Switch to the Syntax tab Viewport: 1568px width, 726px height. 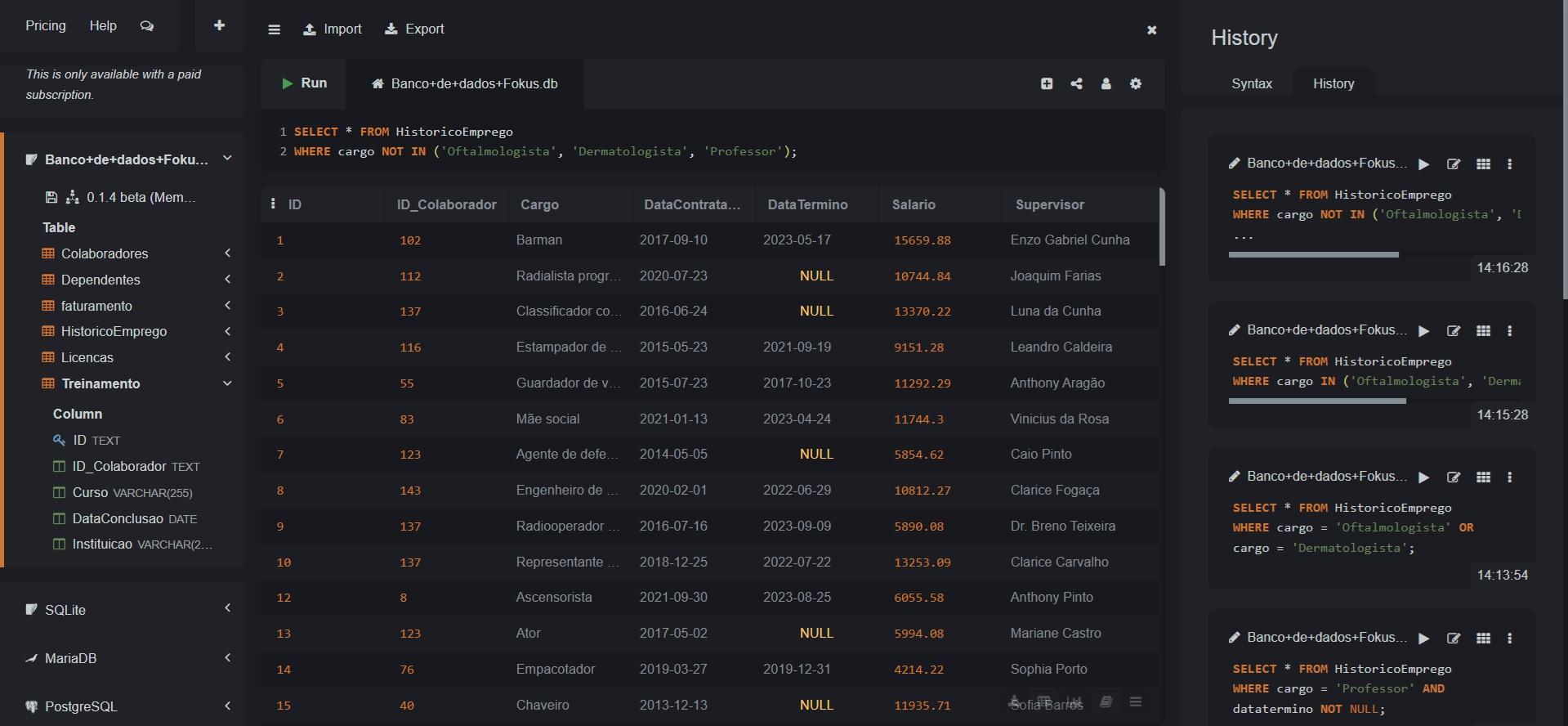[1251, 83]
